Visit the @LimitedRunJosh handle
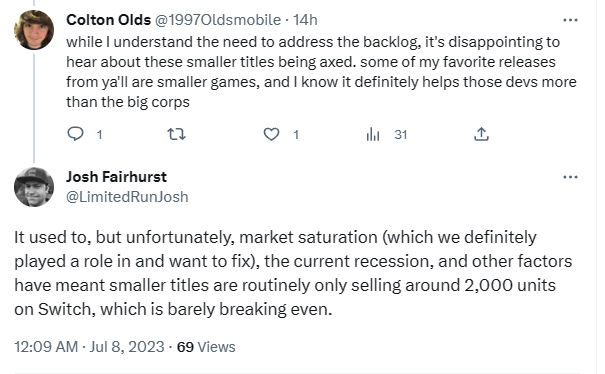 coord(127,197)
